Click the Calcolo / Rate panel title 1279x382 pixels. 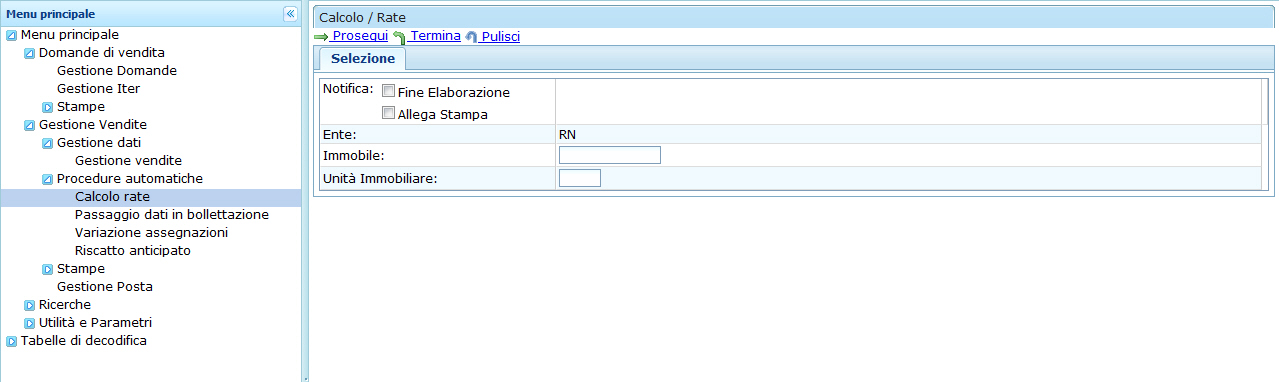coord(362,18)
